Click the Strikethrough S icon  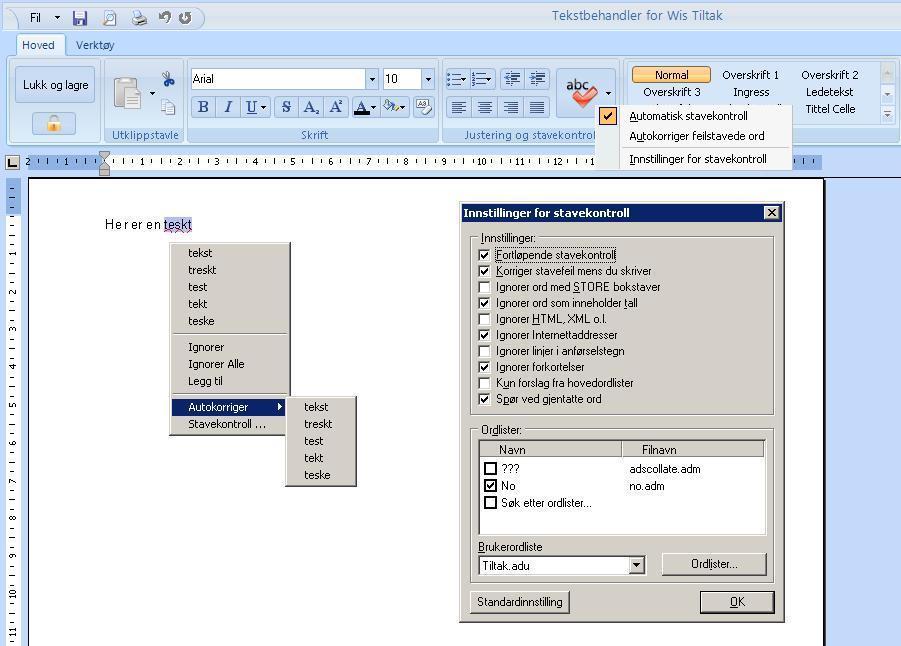(x=286, y=107)
